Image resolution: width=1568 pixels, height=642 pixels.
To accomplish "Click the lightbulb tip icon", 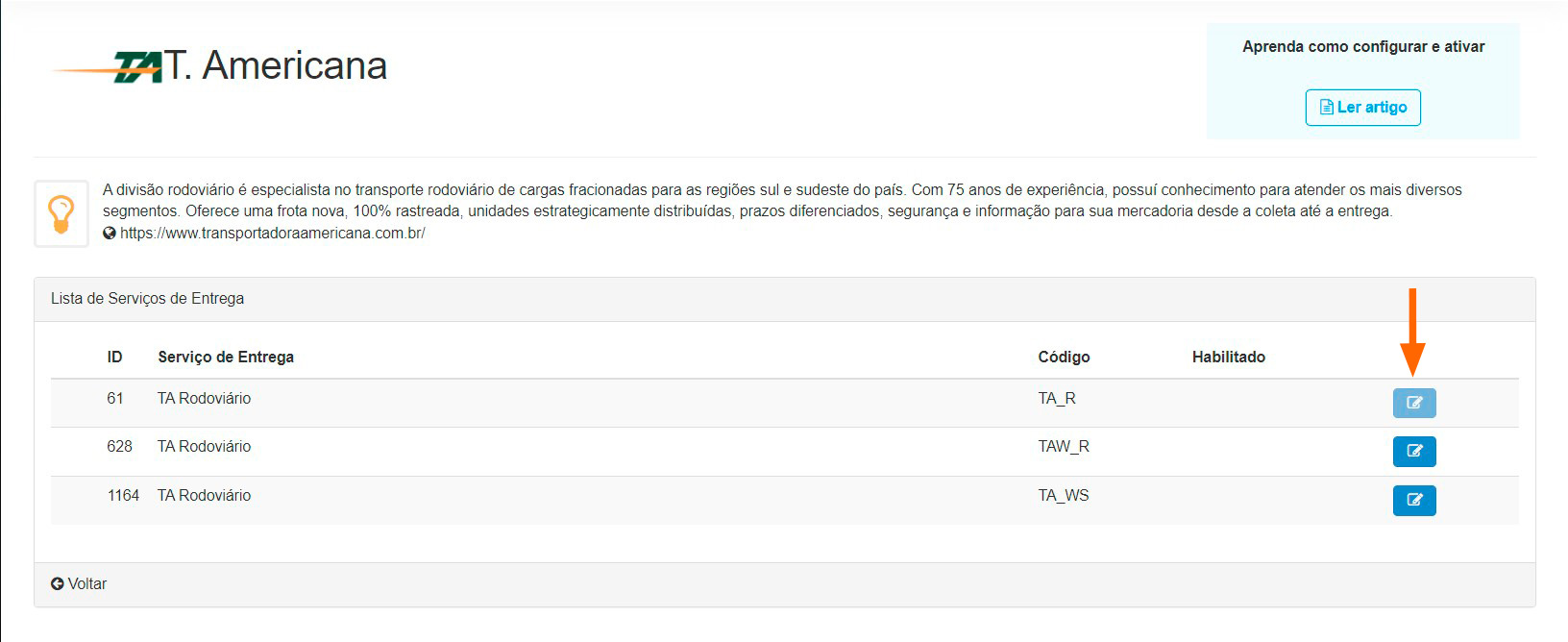I will [x=61, y=213].
